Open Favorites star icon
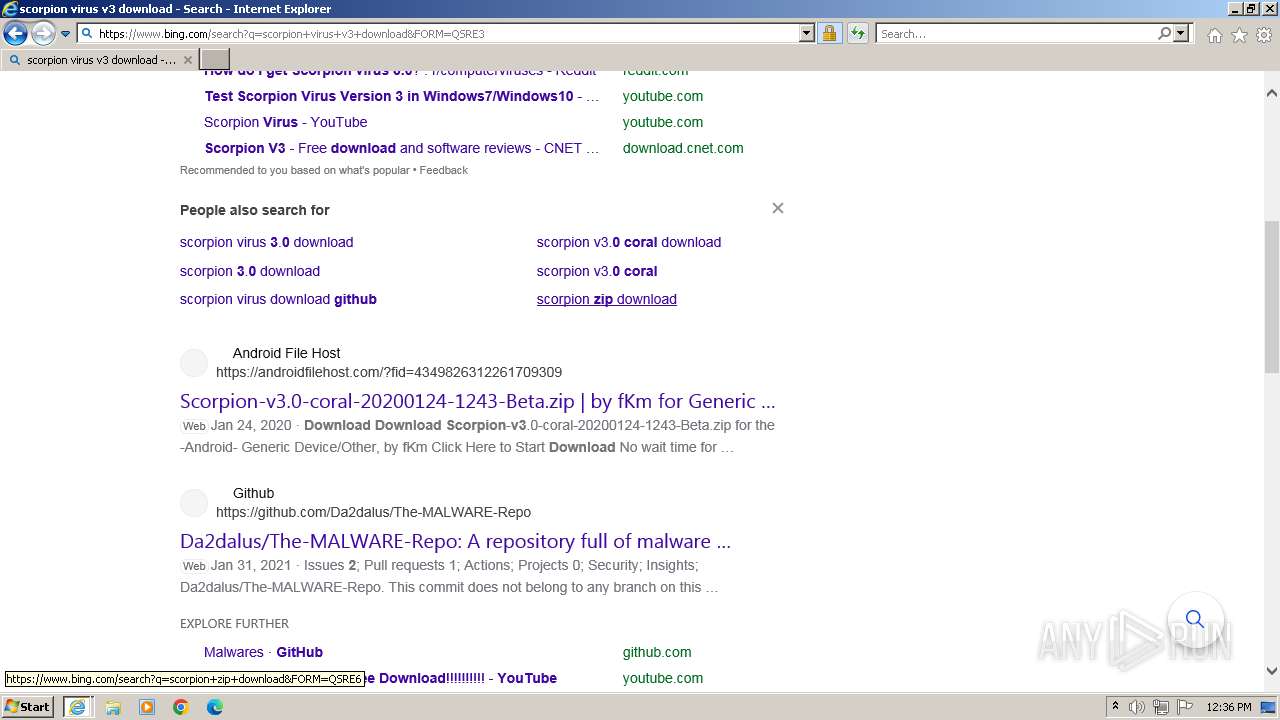The height and width of the screenshot is (720, 1280). pyautogui.click(x=1239, y=35)
